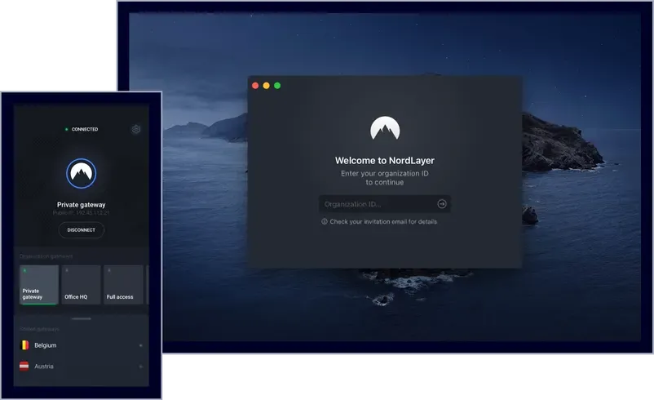
Task: Click the arrow submit icon in Organization ID field
Action: tap(442, 204)
